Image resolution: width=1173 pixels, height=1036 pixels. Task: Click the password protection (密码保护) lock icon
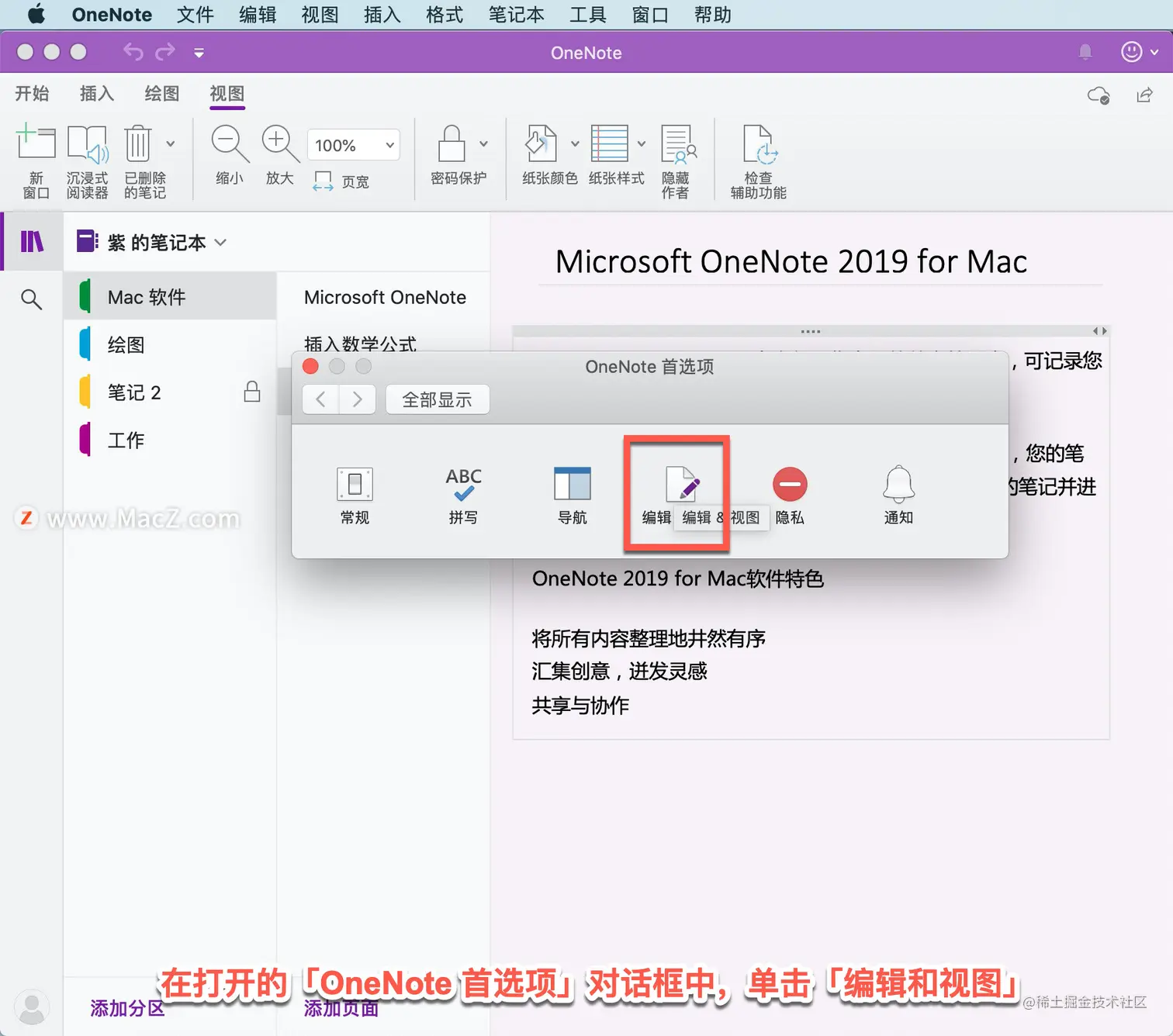[x=452, y=144]
